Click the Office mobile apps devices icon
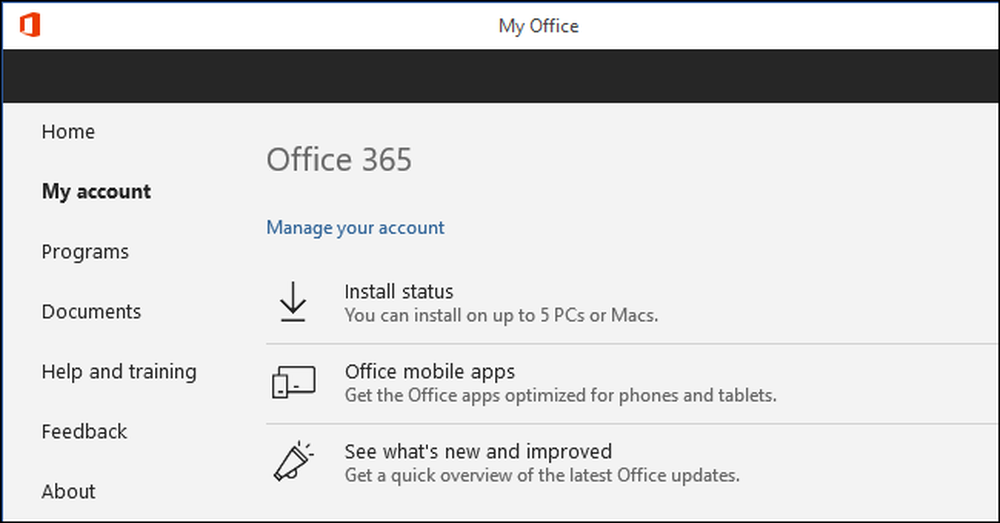The image size is (1000, 523). [x=294, y=382]
